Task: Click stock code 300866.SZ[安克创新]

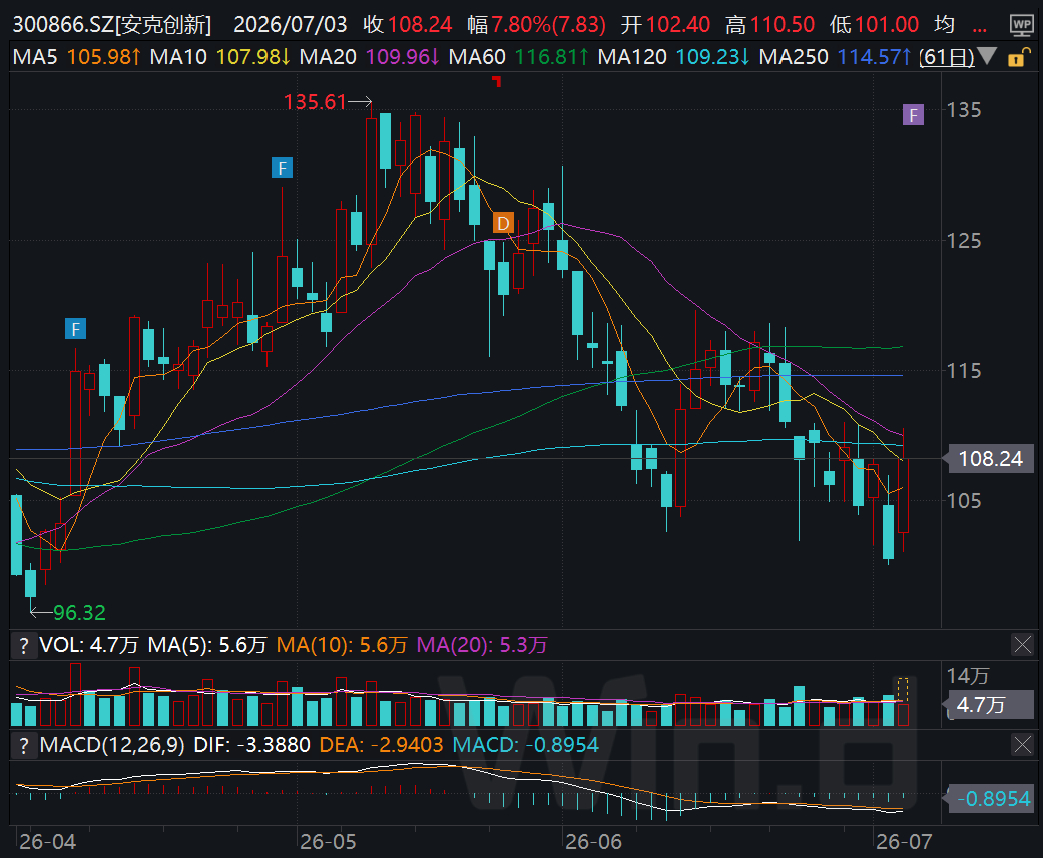Action: point(112,25)
